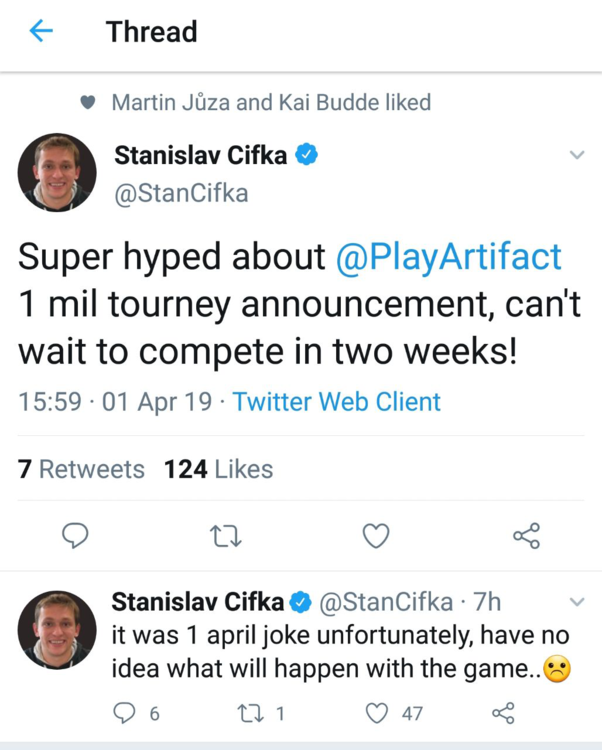Reply to the april joke tweet

pyautogui.click(x=124, y=713)
